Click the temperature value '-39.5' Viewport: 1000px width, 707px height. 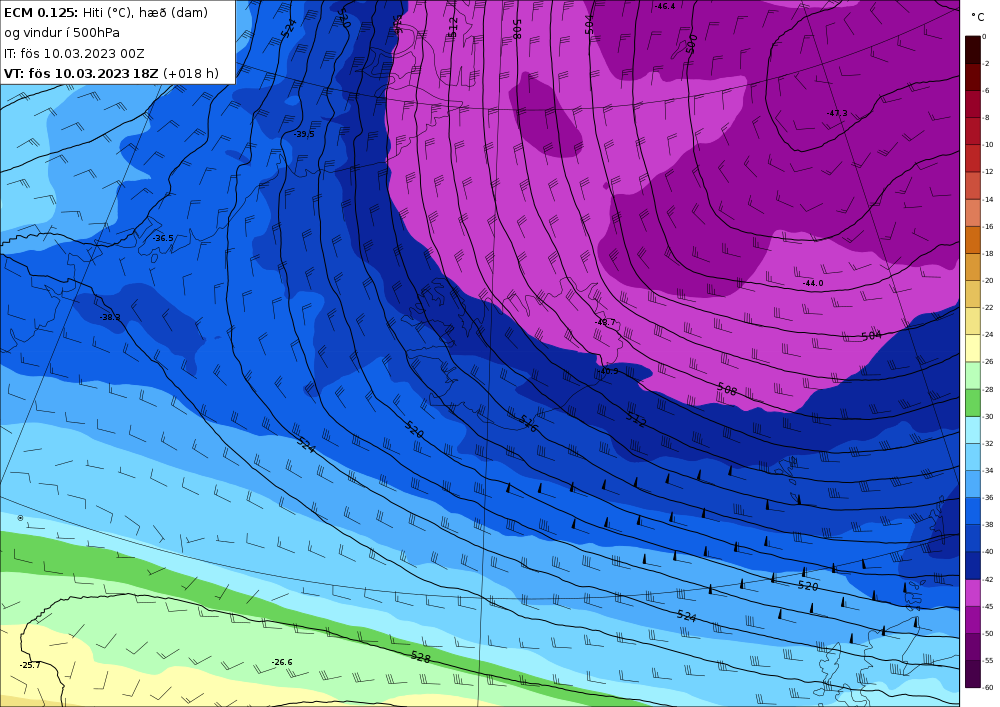click(304, 135)
